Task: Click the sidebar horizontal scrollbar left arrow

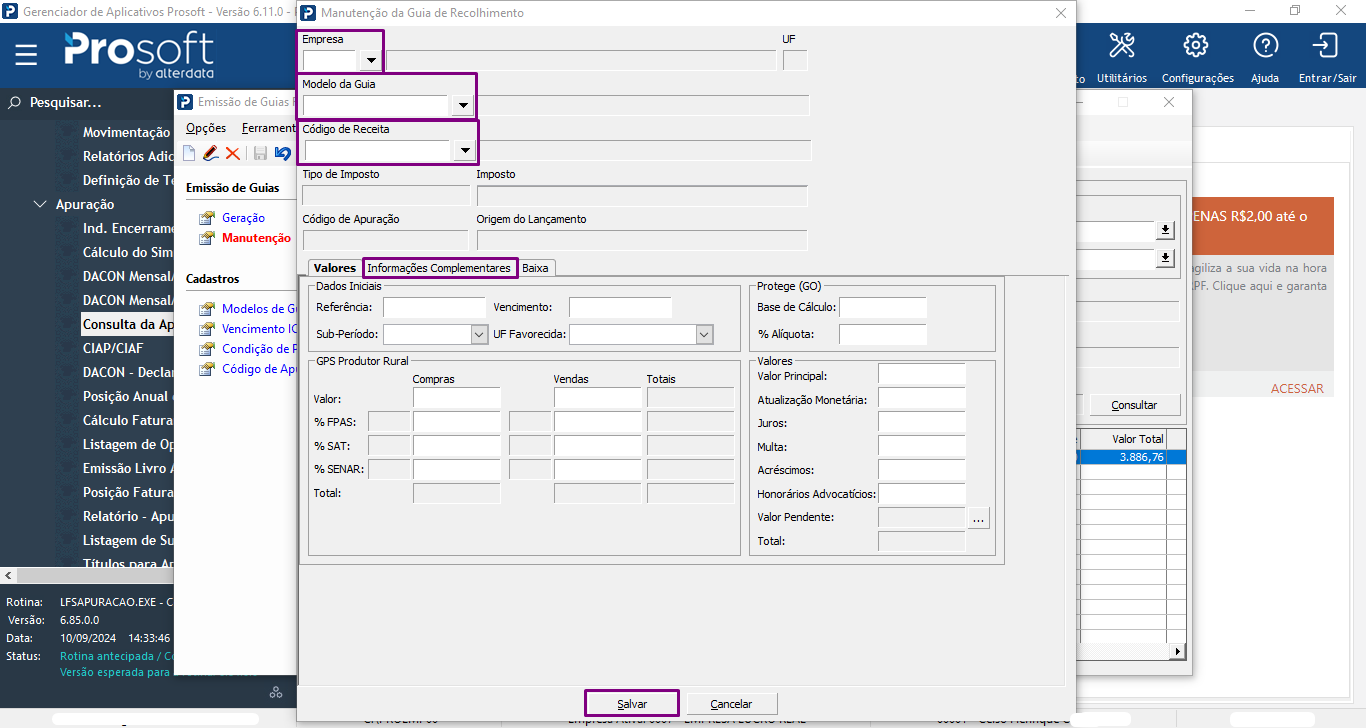Action: [x=8, y=576]
